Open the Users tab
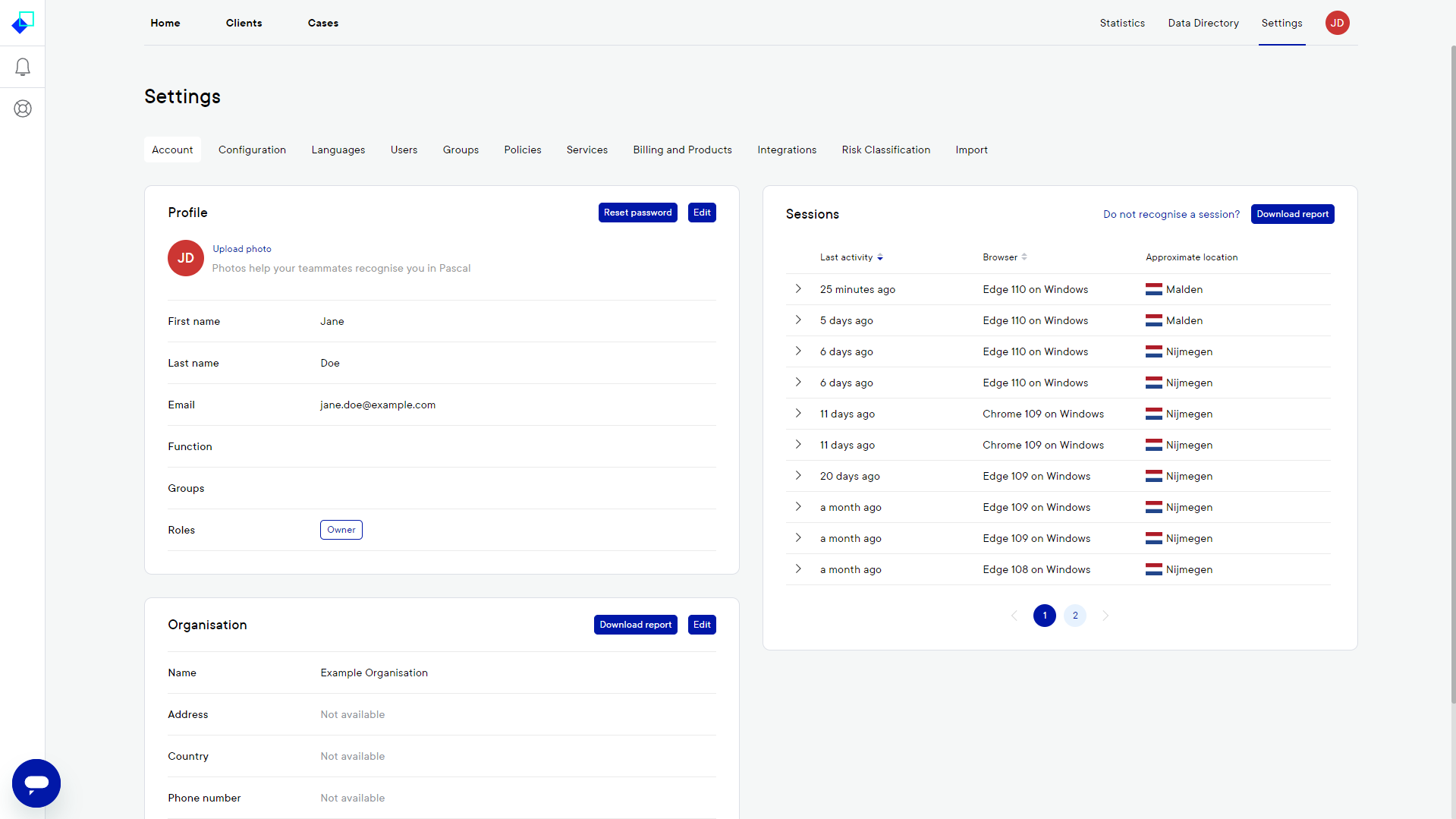Screen dimensions: 1456x819 click(x=404, y=150)
